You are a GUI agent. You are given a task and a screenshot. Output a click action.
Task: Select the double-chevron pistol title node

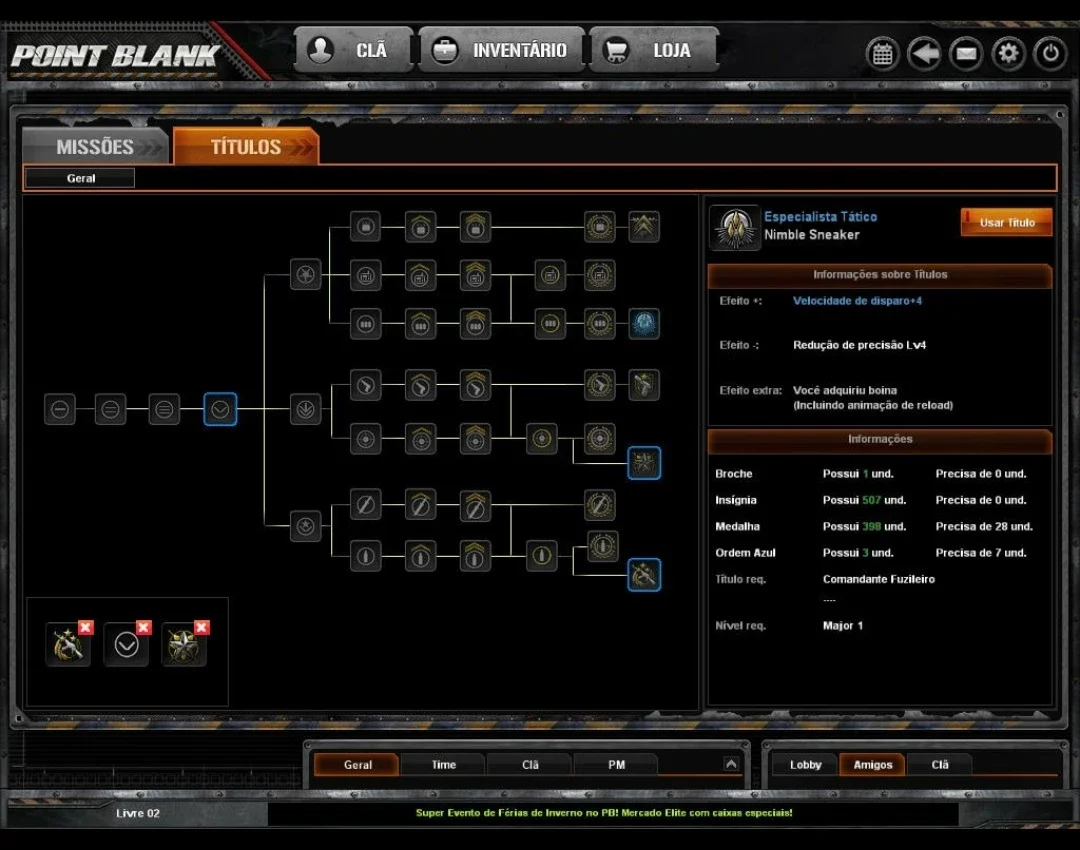click(x=475, y=385)
